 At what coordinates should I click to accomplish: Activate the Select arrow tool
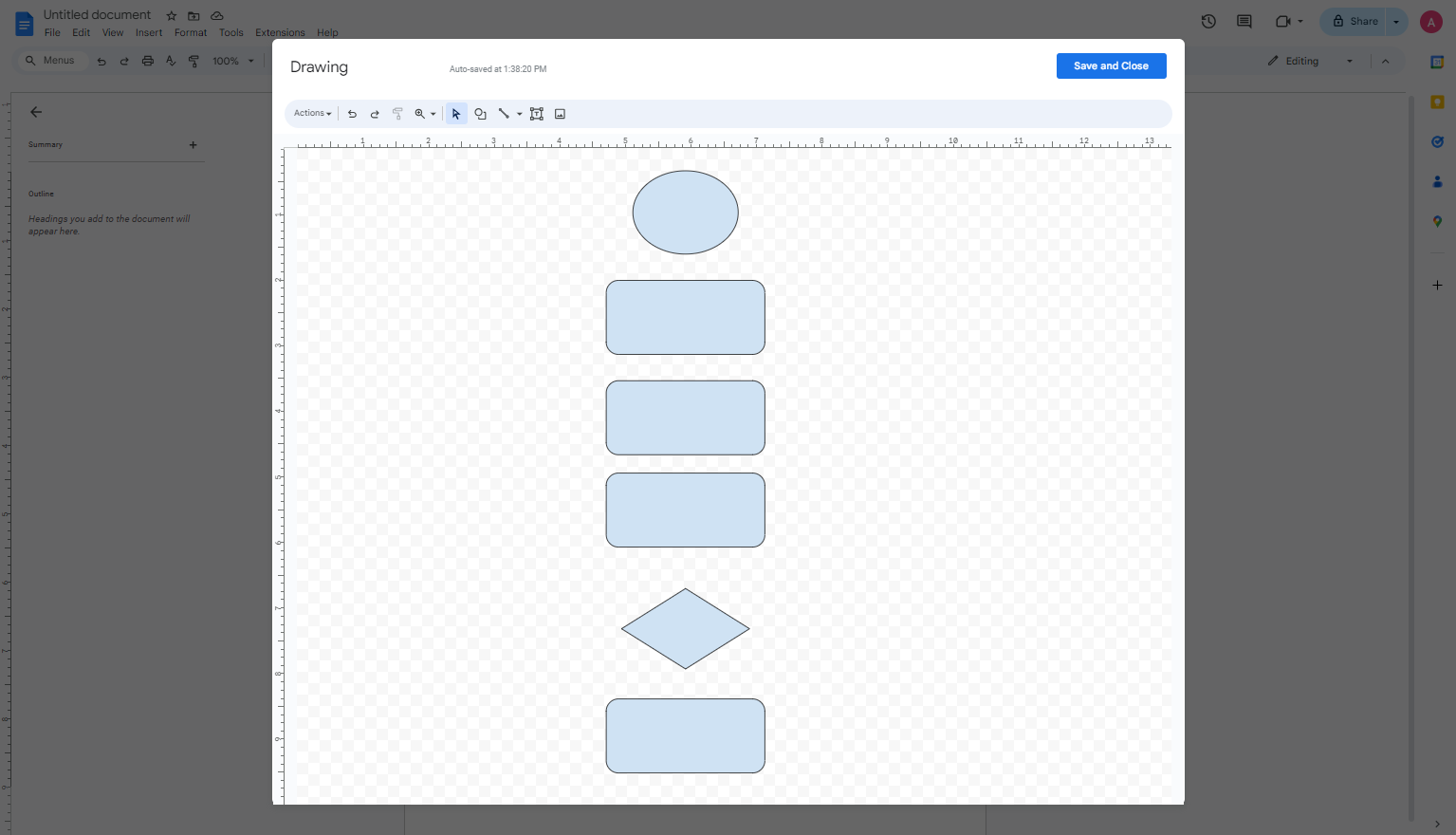coord(456,113)
